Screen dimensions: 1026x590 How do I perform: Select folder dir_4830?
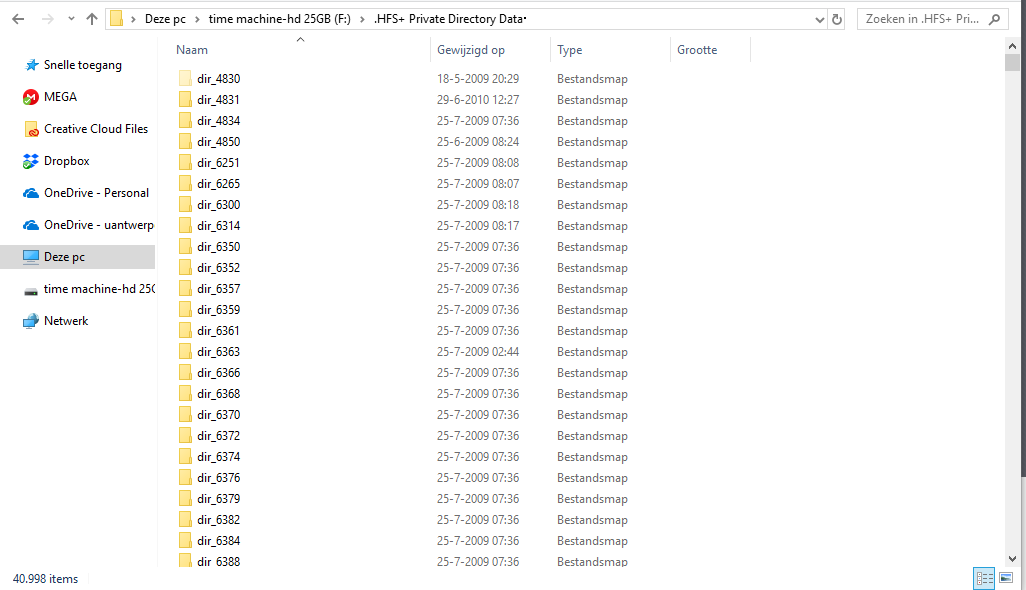pyautogui.click(x=219, y=78)
